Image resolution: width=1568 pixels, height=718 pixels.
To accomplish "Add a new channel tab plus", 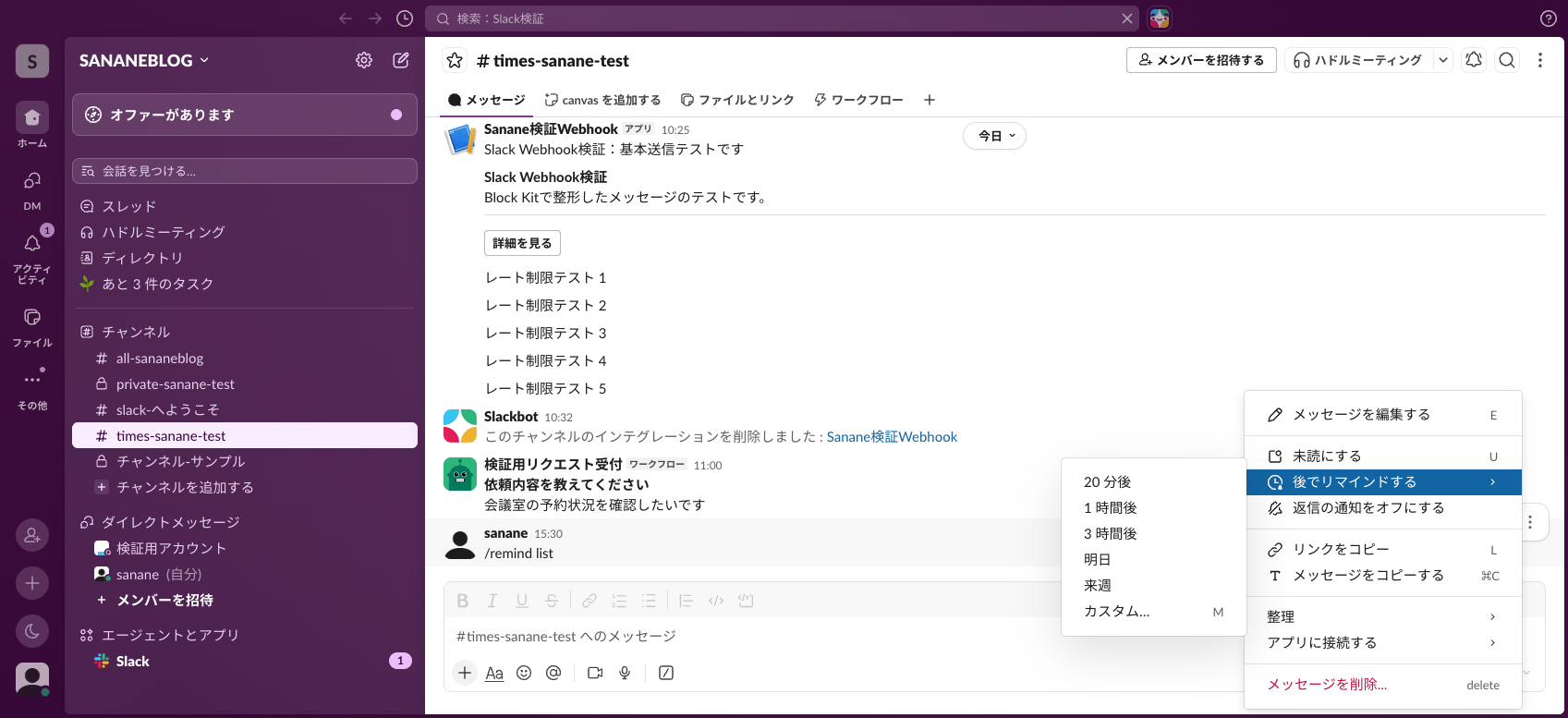I will pyautogui.click(x=930, y=100).
